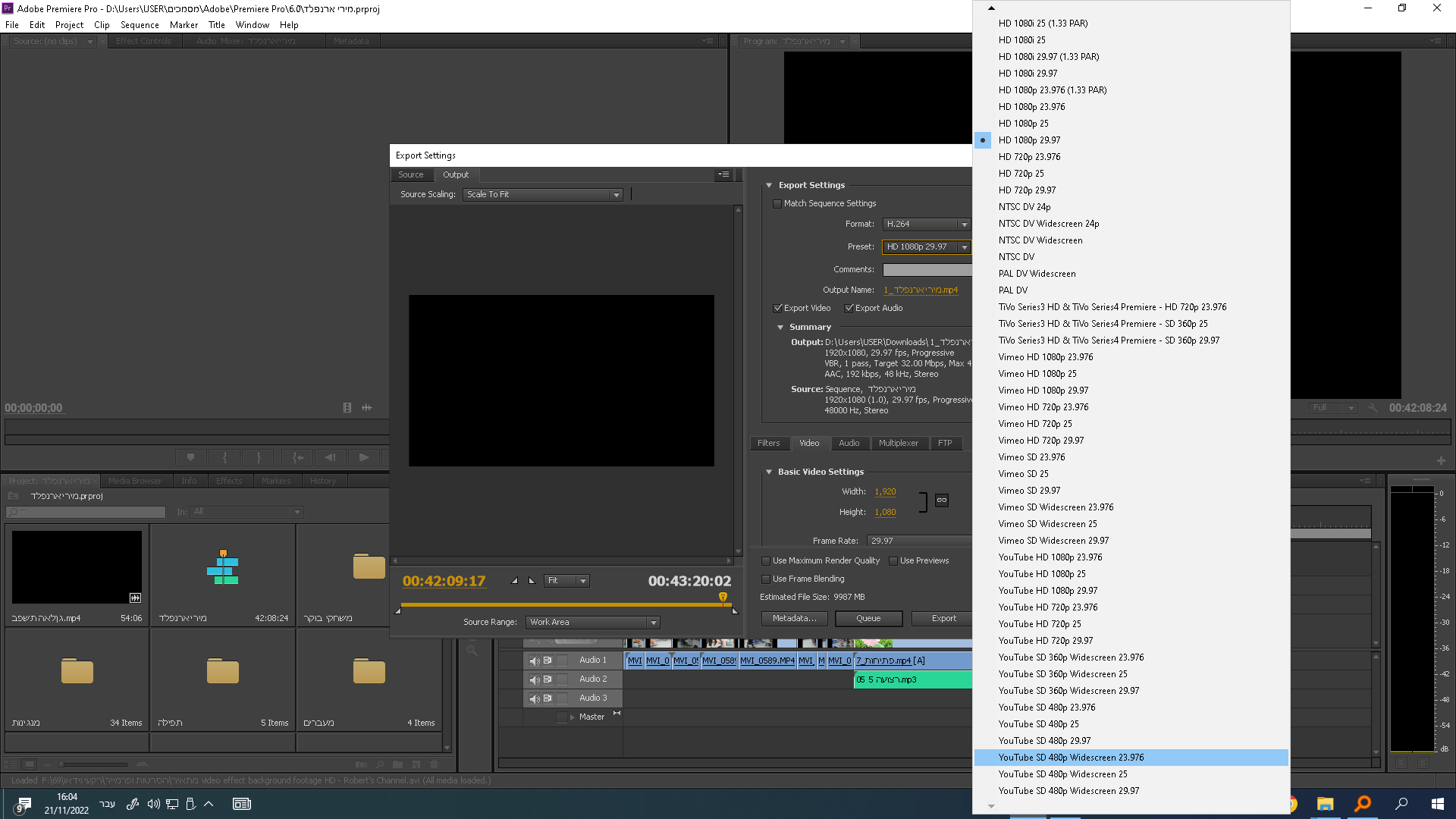Image resolution: width=1456 pixels, height=819 pixels.
Task: Click the yellow playhead on export timeline
Action: coord(723,598)
